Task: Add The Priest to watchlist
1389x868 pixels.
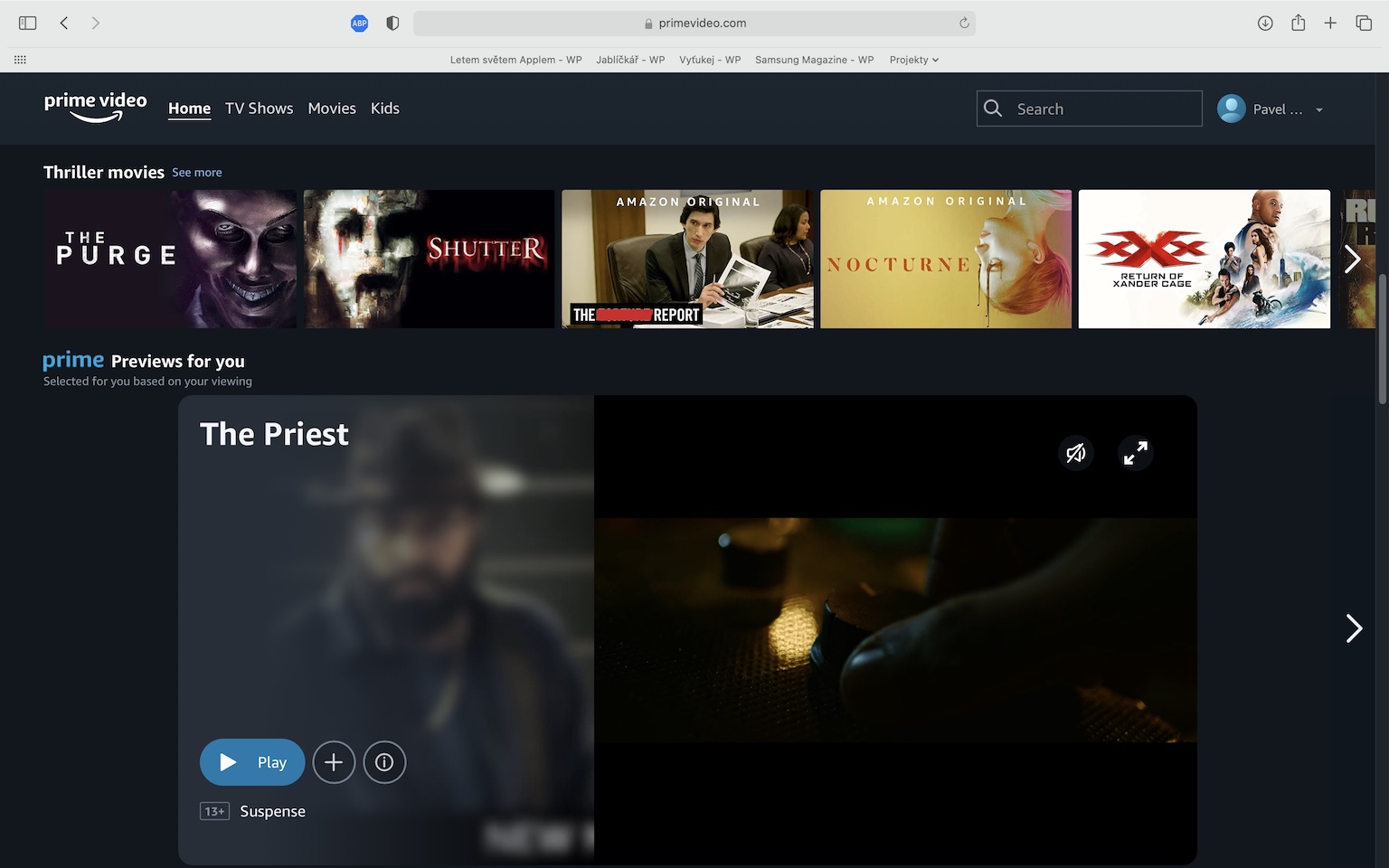Action: point(334,762)
